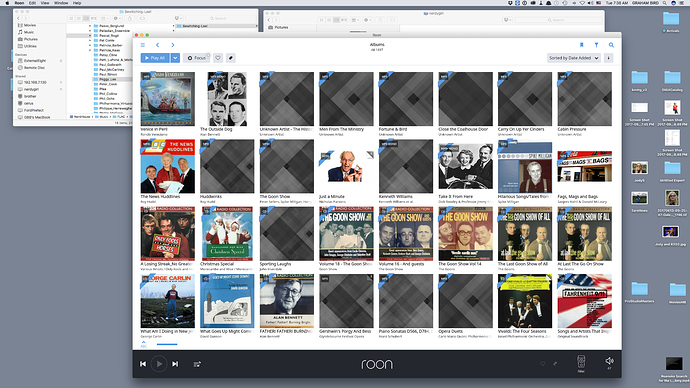
Task: Open the filter funnel icon in Roon
Action: click(596, 45)
